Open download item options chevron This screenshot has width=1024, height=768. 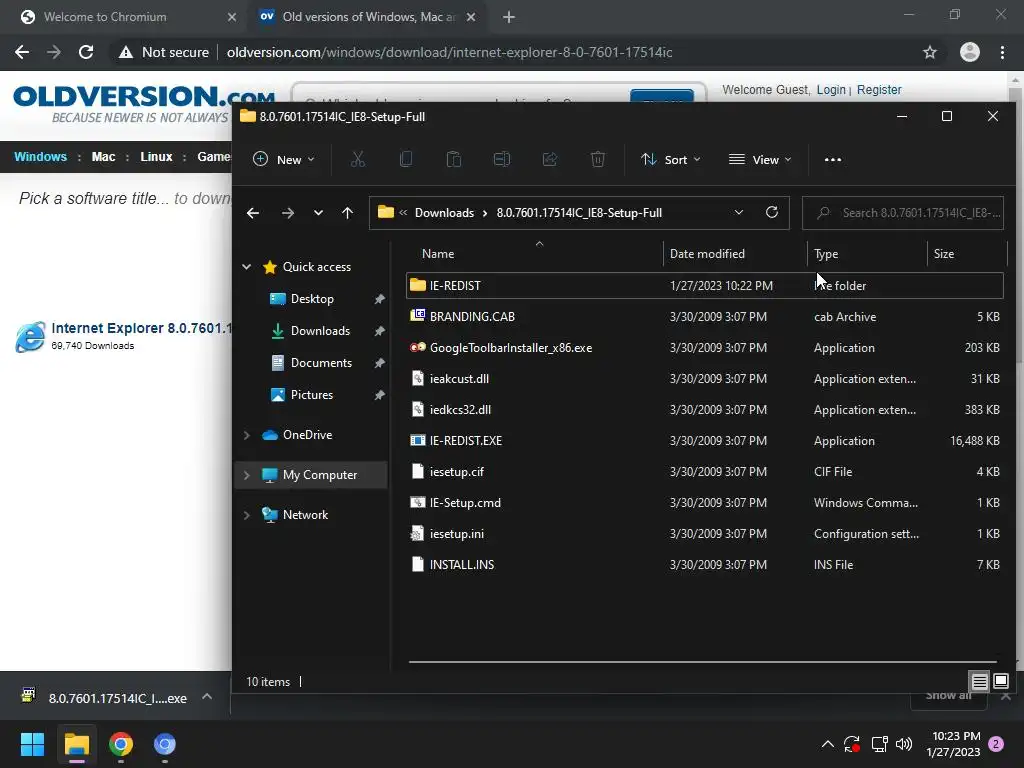pyautogui.click(x=207, y=697)
